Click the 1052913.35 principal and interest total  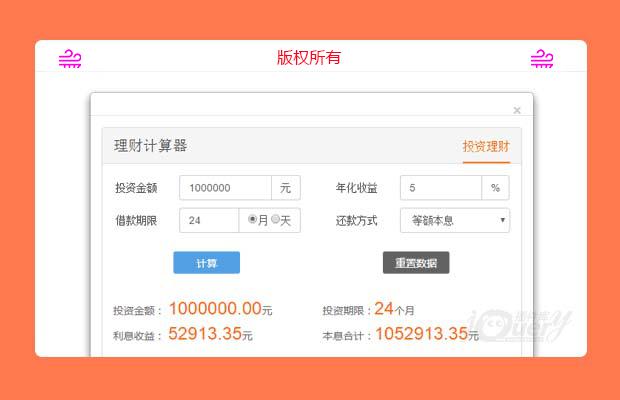(x=421, y=334)
